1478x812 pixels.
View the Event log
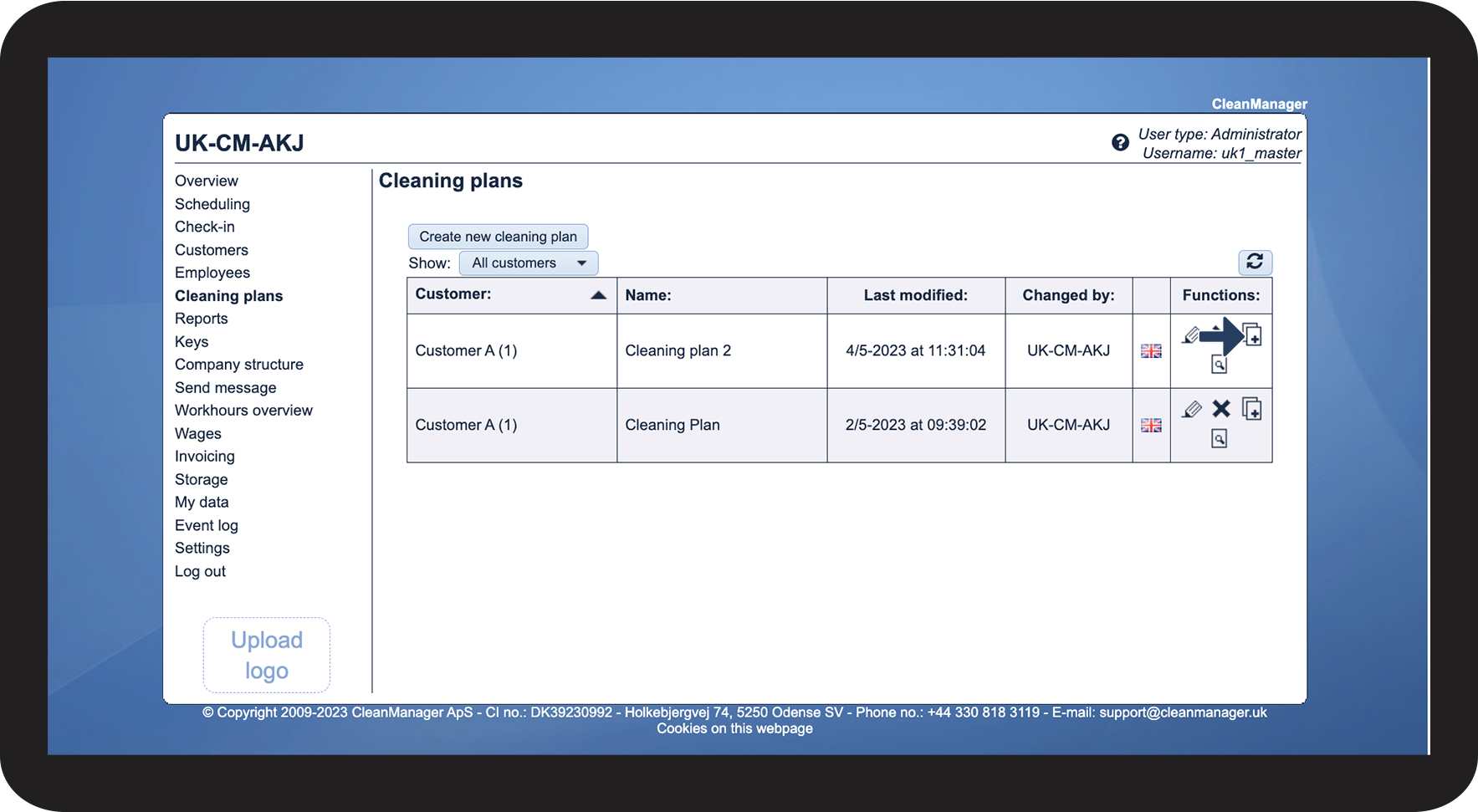point(207,526)
